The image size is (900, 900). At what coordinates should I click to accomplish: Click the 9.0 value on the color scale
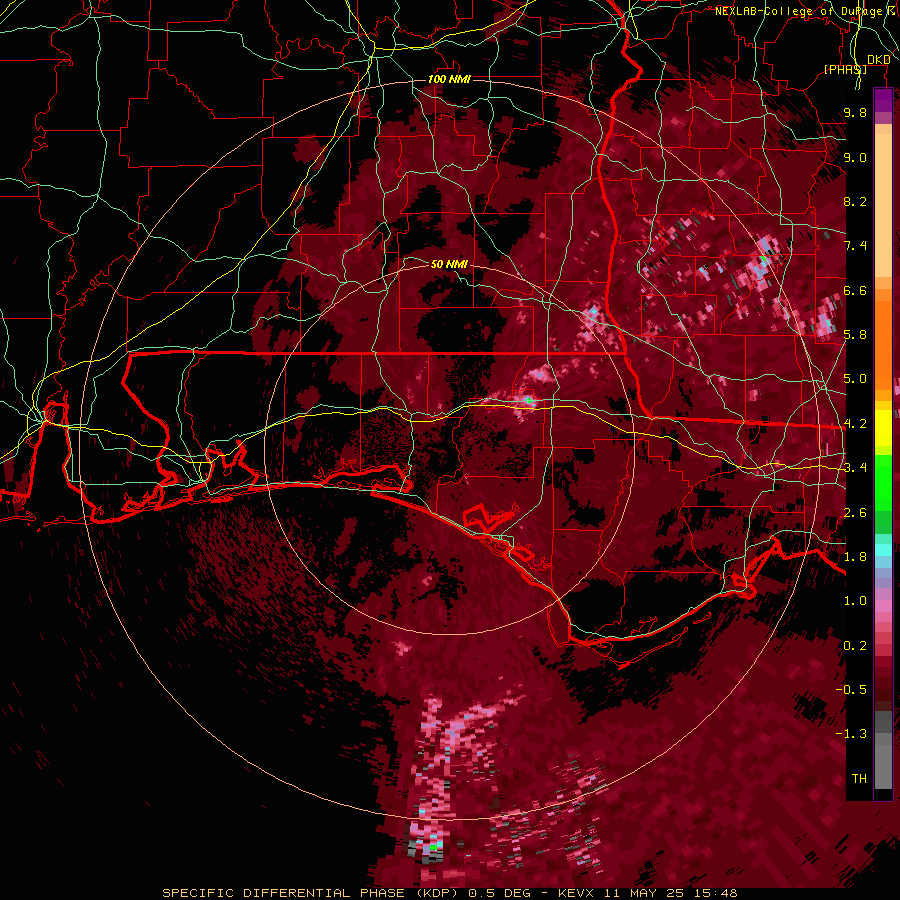855,157
